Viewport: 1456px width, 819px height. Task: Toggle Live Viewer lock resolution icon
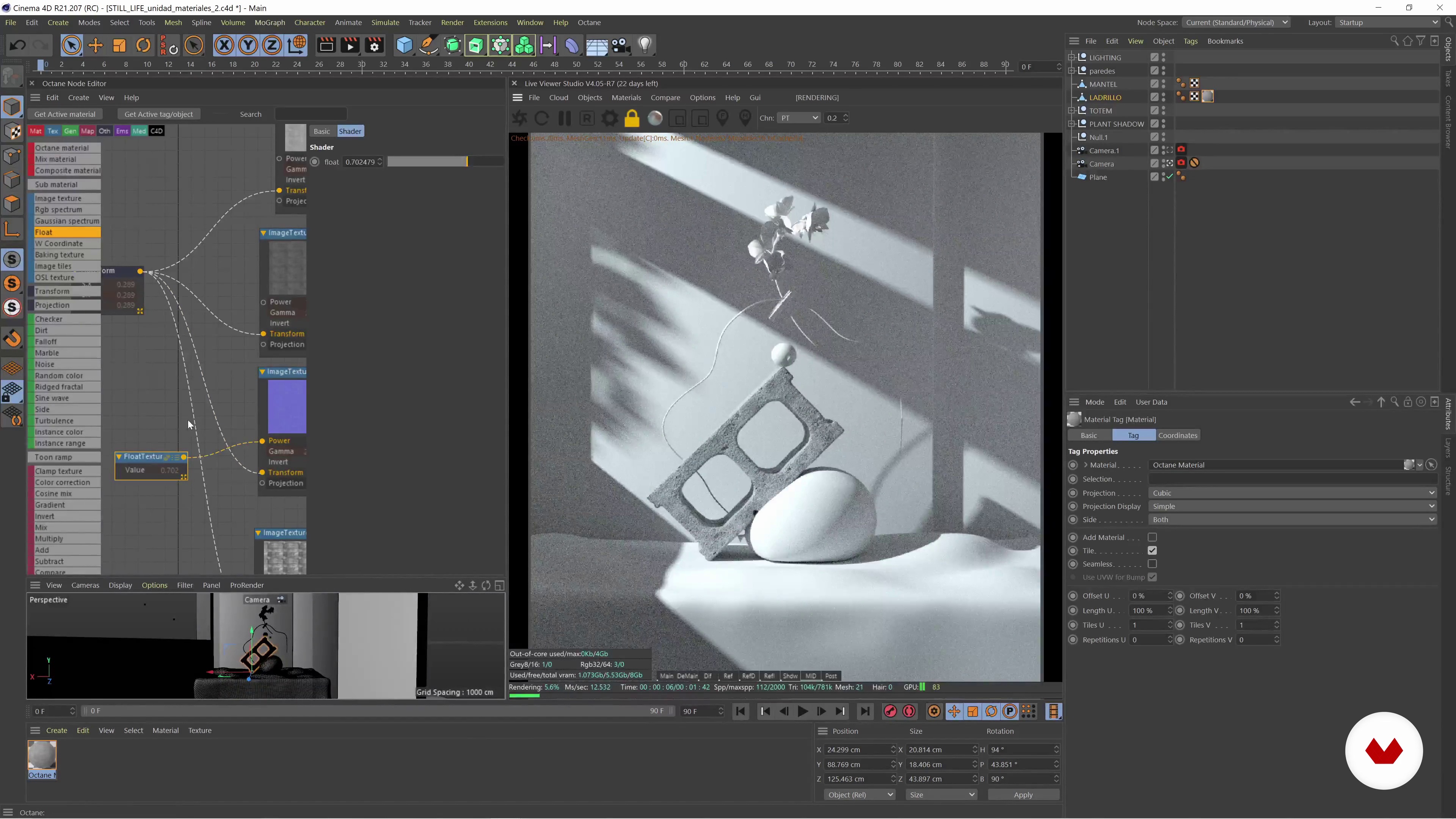[632, 118]
